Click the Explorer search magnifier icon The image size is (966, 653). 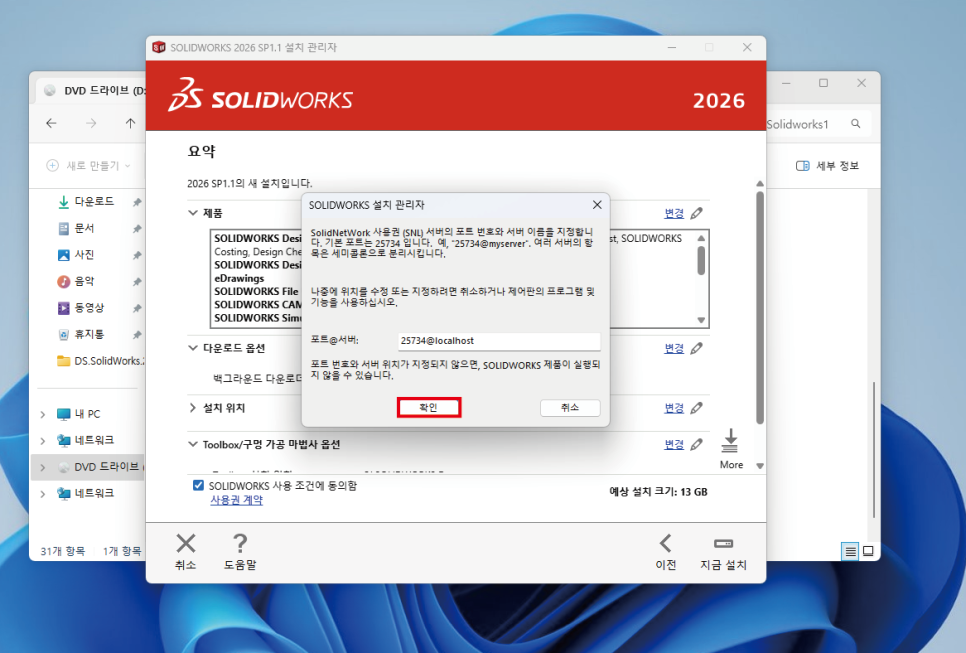pyautogui.click(x=856, y=124)
